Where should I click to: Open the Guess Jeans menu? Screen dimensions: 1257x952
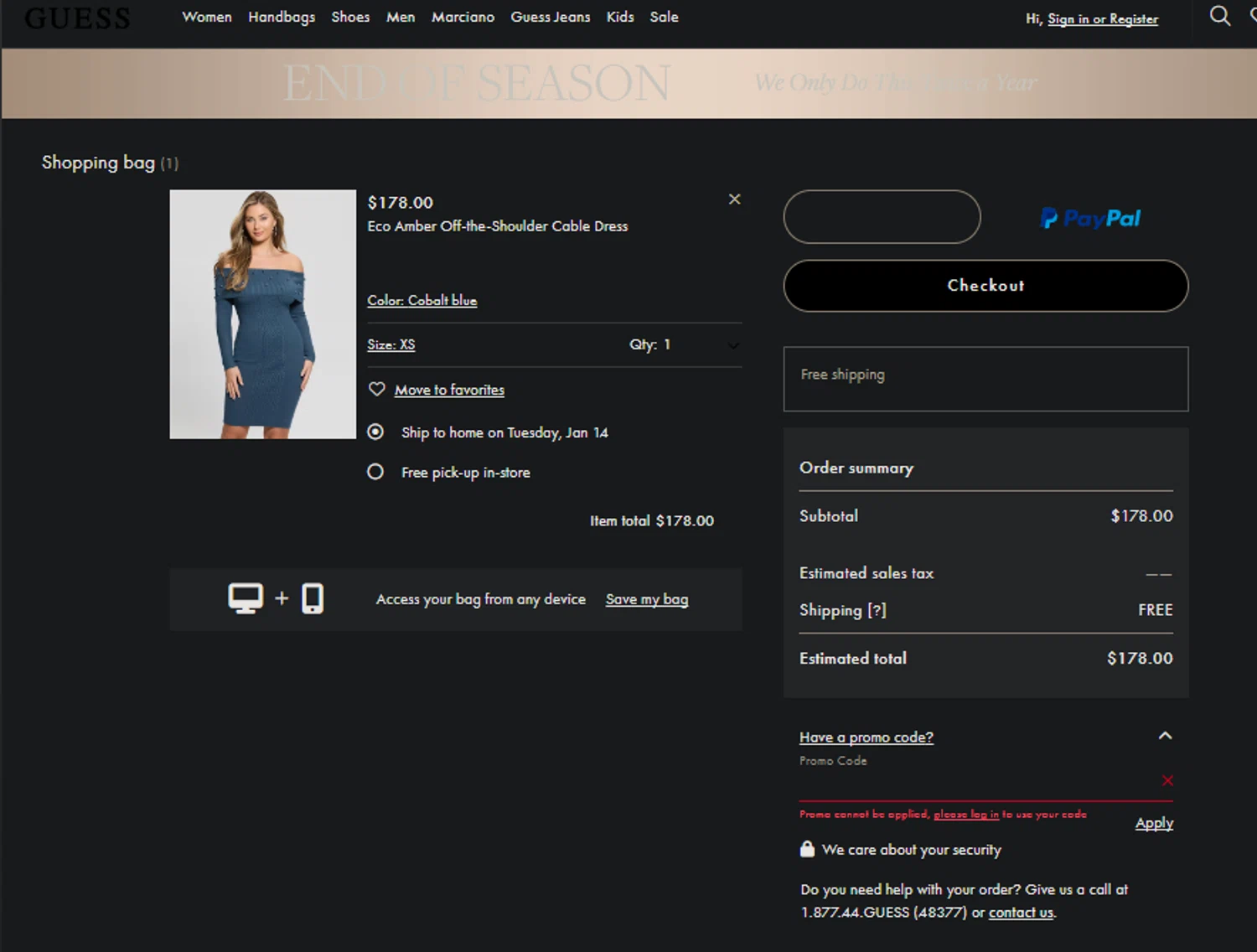(x=551, y=17)
